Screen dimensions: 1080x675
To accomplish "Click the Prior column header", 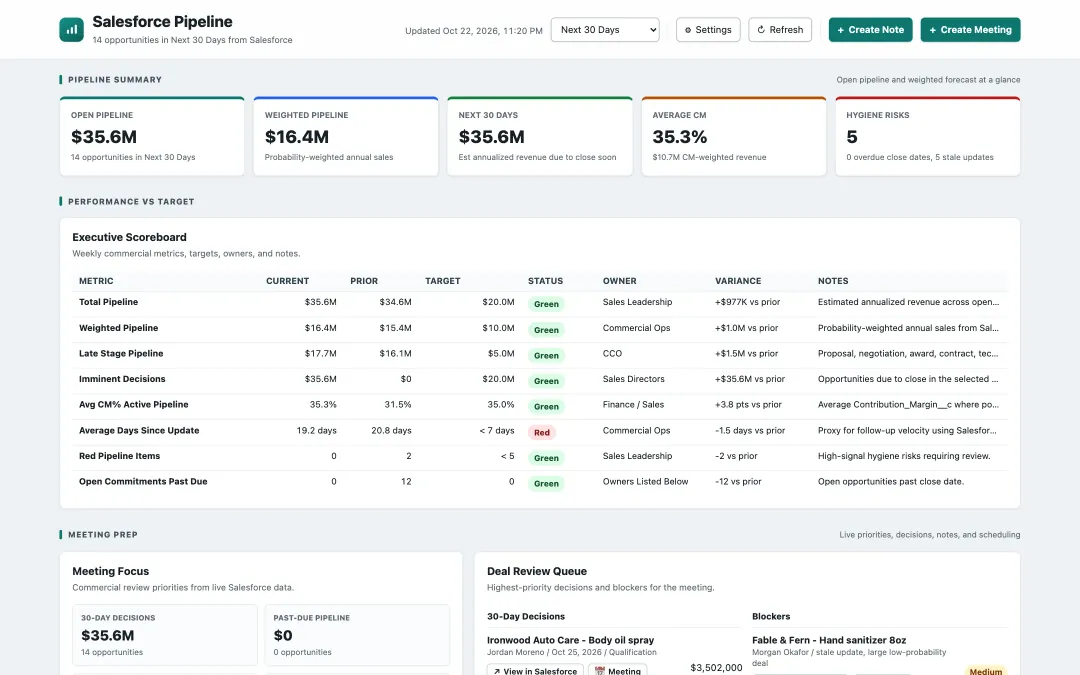I will (364, 281).
